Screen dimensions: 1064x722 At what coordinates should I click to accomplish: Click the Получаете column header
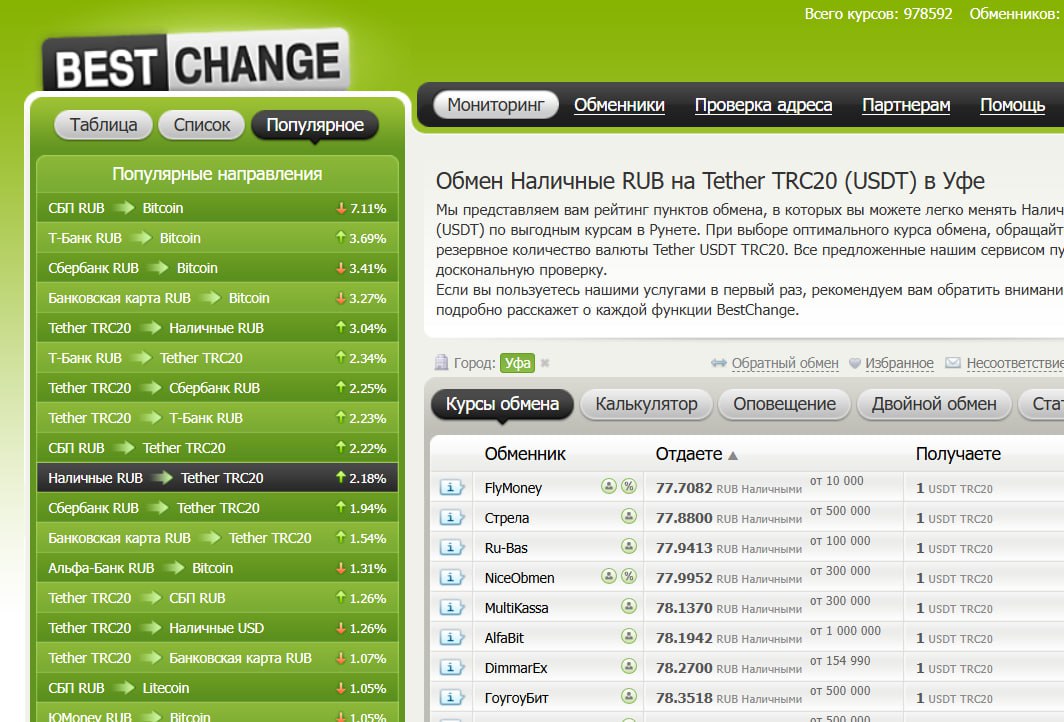click(x=958, y=454)
